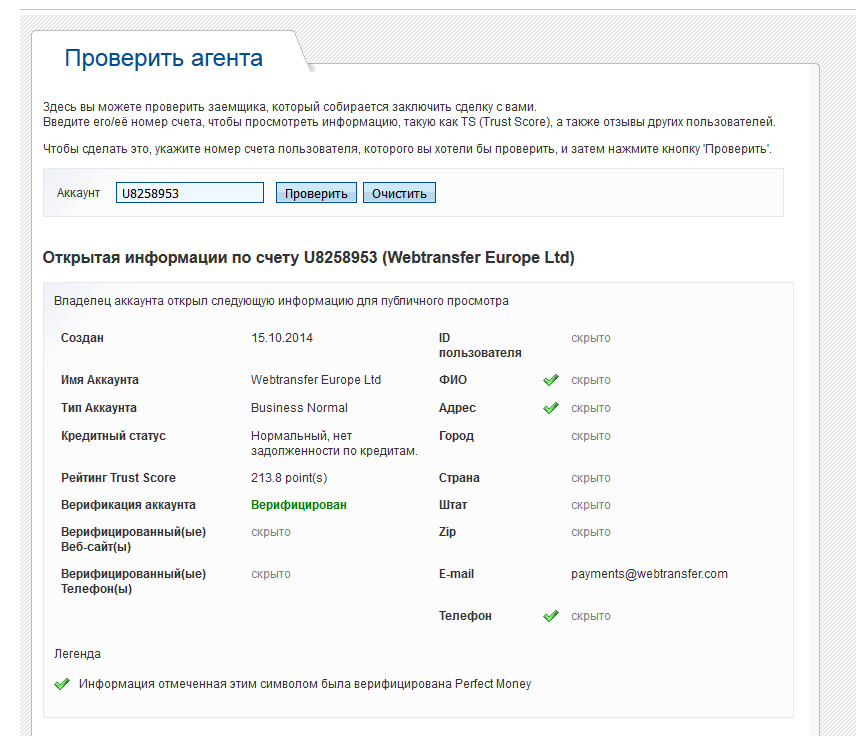Click the green checkmark next to Адрес
Image resolution: width=856 pixels, height=736 pixels.
click(x=550, y=408)
